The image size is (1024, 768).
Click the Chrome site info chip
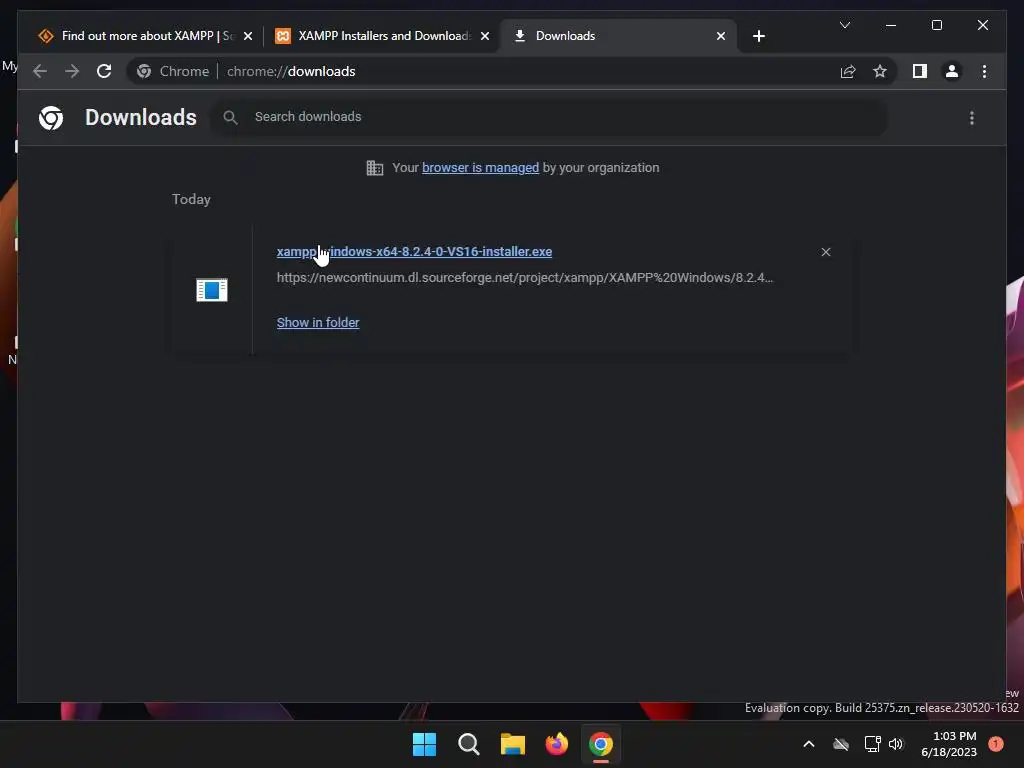pyautogui.click(x=173, y=71)
